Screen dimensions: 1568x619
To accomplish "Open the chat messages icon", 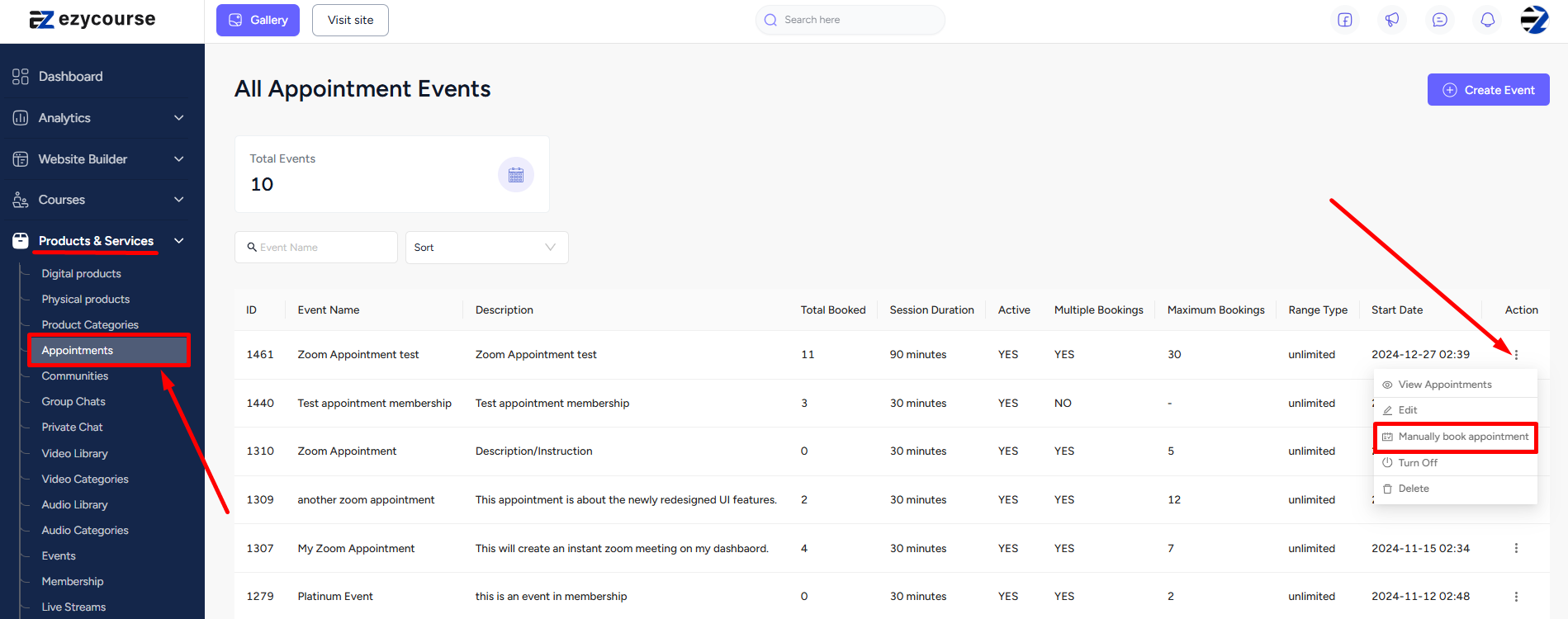I will pyautogui.click(x=1440, y=20).
